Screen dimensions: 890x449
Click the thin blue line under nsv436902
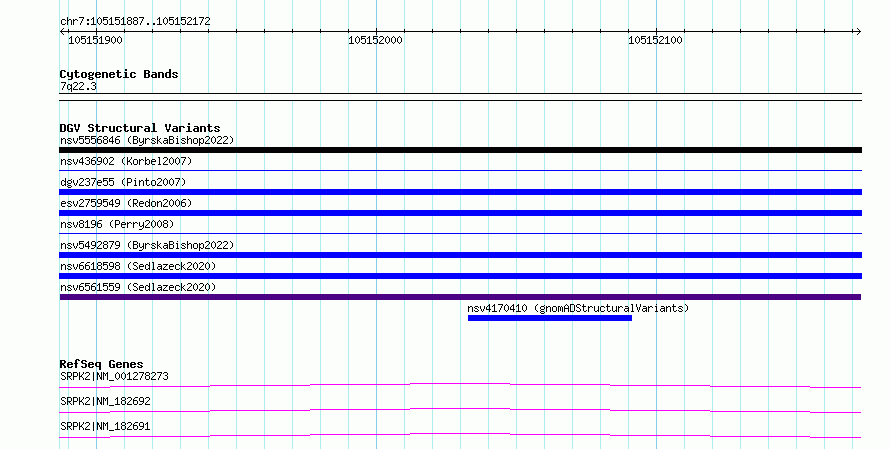pos(460,170)
